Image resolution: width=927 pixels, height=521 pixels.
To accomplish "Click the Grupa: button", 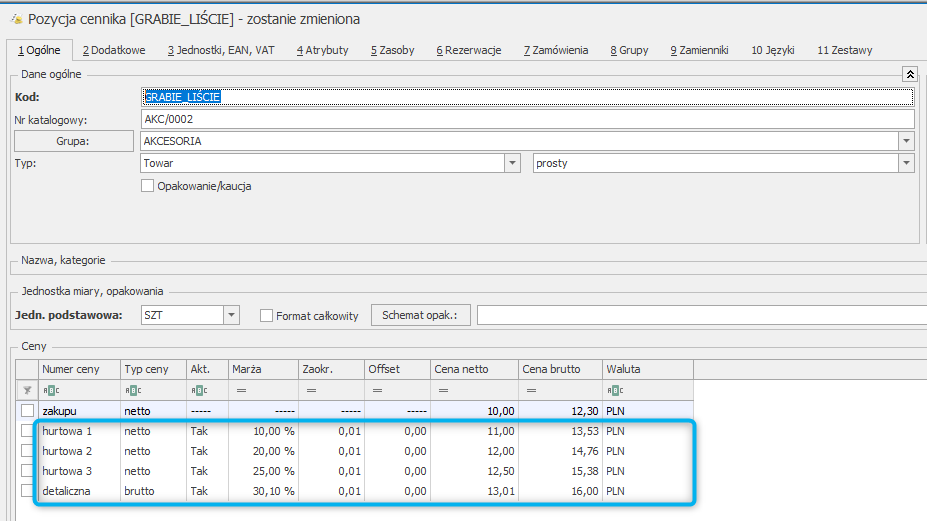I will coord(74,141).
